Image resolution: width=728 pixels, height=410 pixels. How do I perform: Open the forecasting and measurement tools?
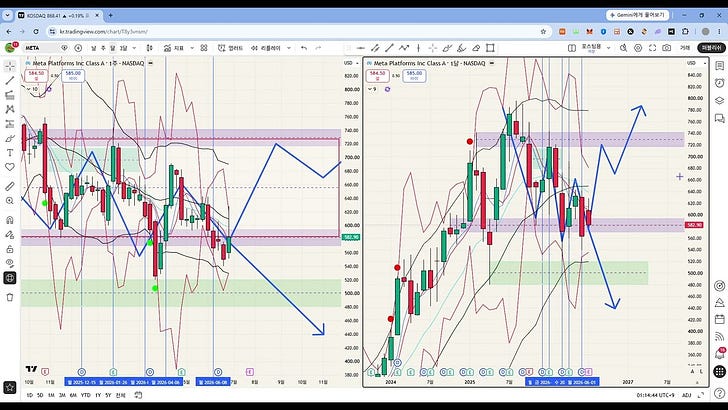pyautogui.click(x=10, y=124)
